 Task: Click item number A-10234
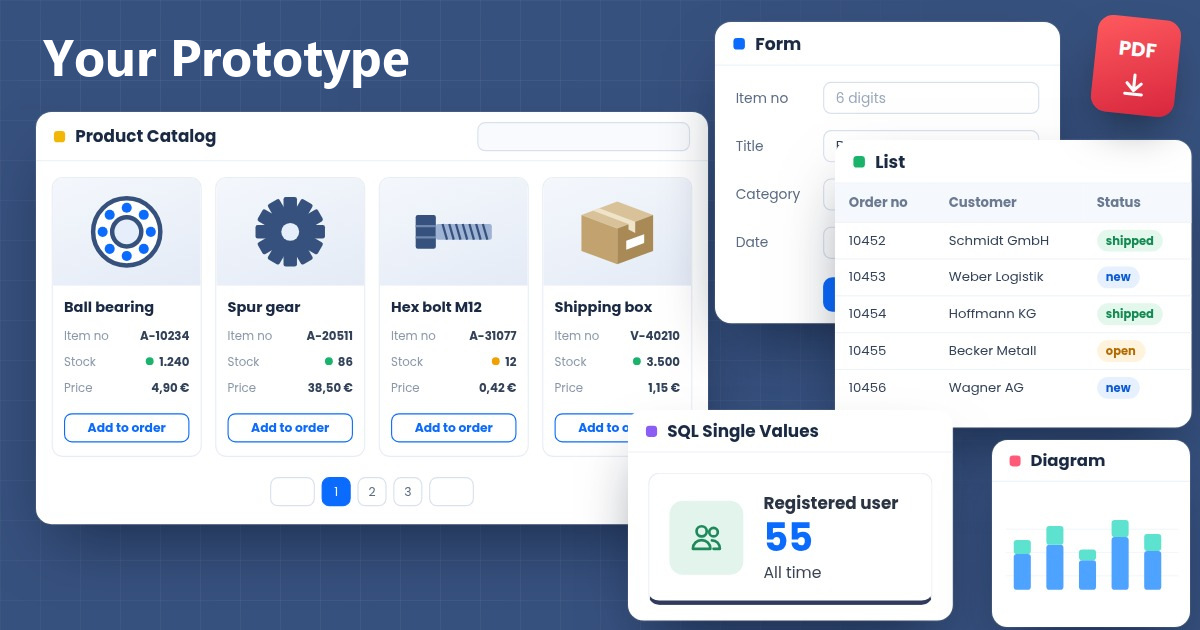point(165,336)
